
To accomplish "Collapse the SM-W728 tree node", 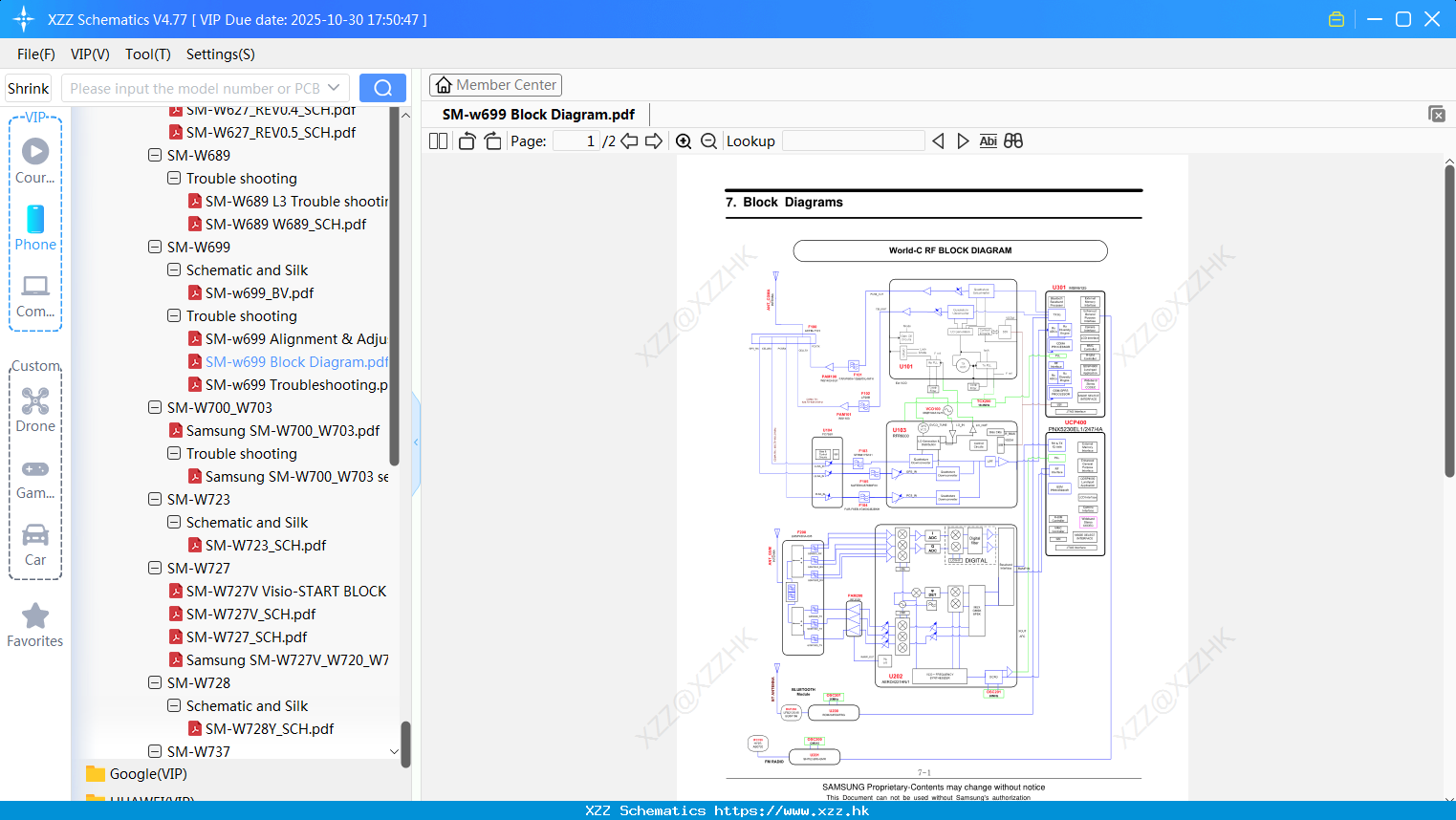I will (x=155, y=682).
